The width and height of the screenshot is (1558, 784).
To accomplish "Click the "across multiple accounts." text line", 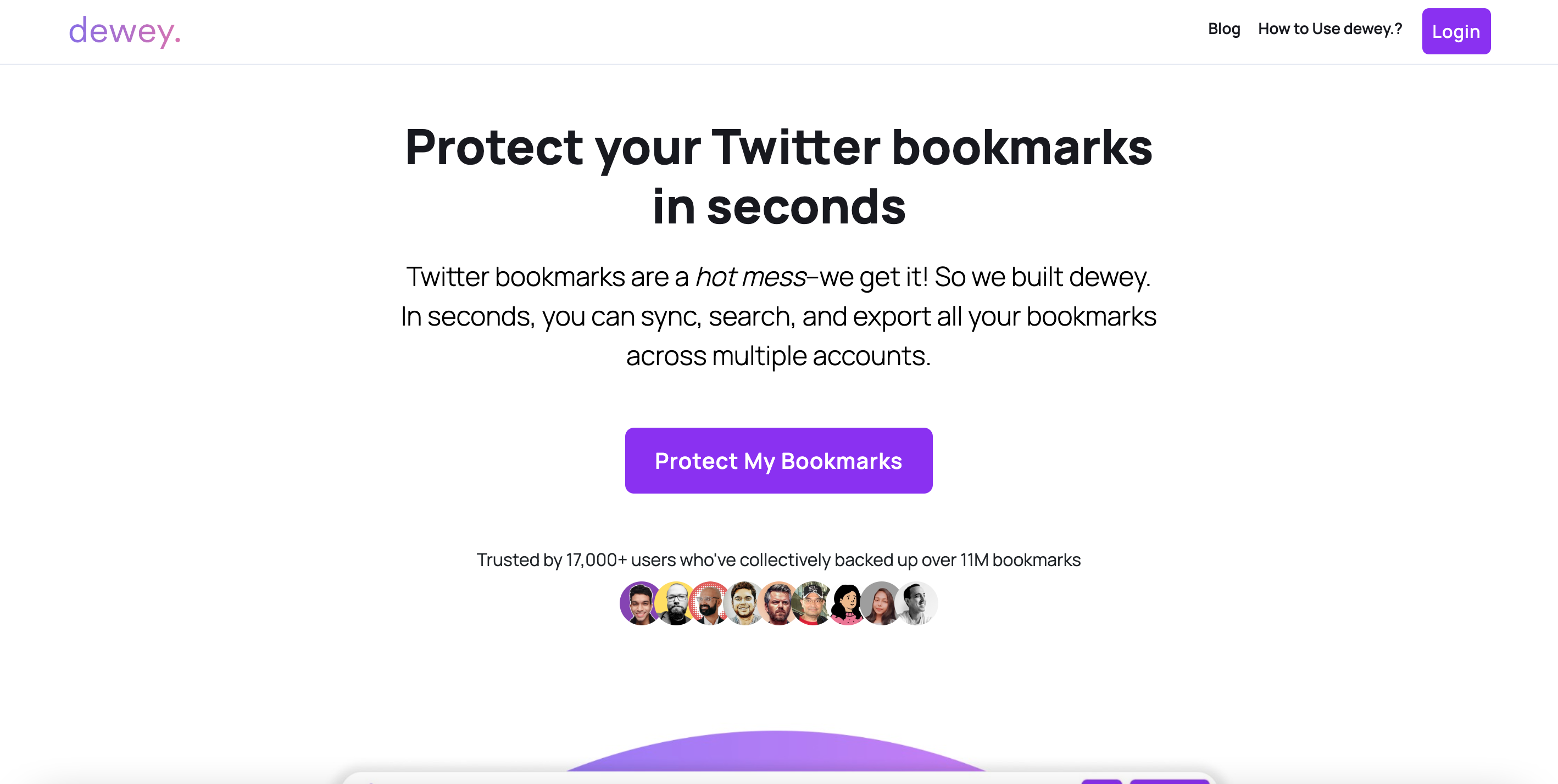I will coord(778,355).
